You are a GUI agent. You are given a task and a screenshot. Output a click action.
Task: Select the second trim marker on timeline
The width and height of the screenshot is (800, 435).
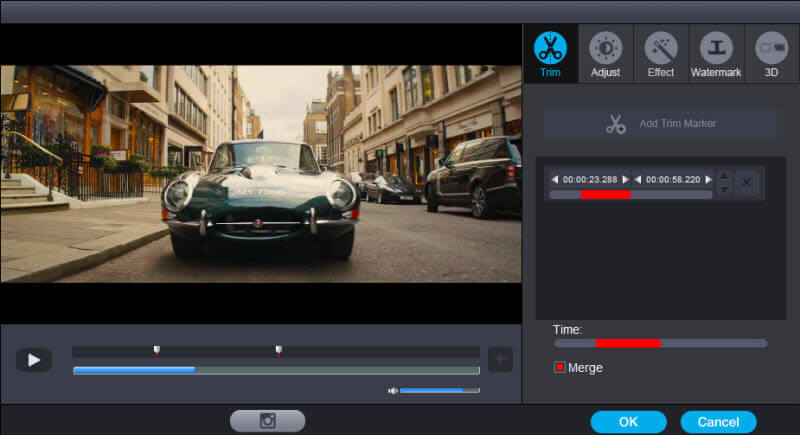[279, 350]
